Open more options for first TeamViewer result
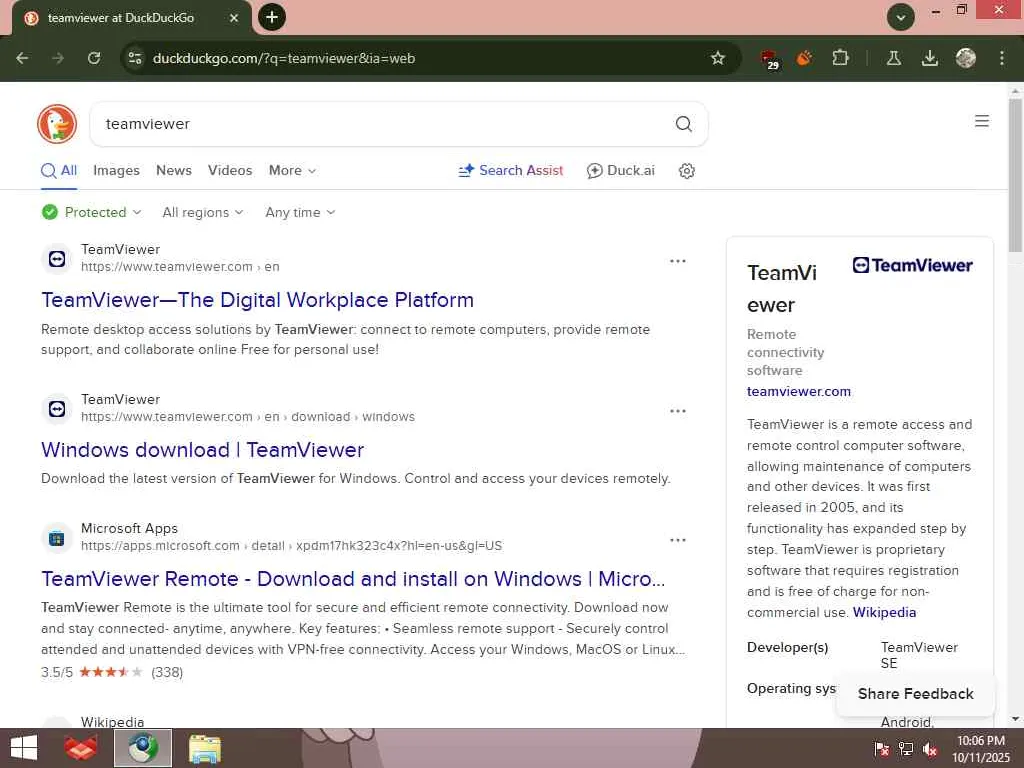This screenshot has width=1024, height=768. point(678,261)
